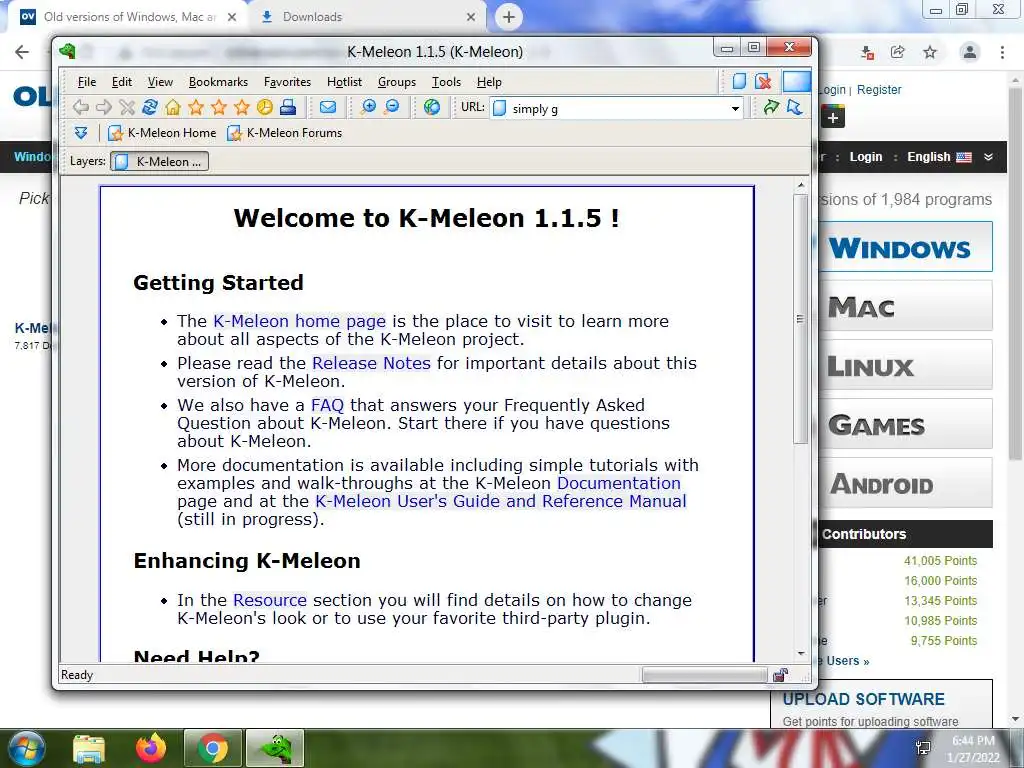Click the Forward arrow in K-Meleon toolbar
Viewport: 1024px width, 768px height.
[103, 107]
